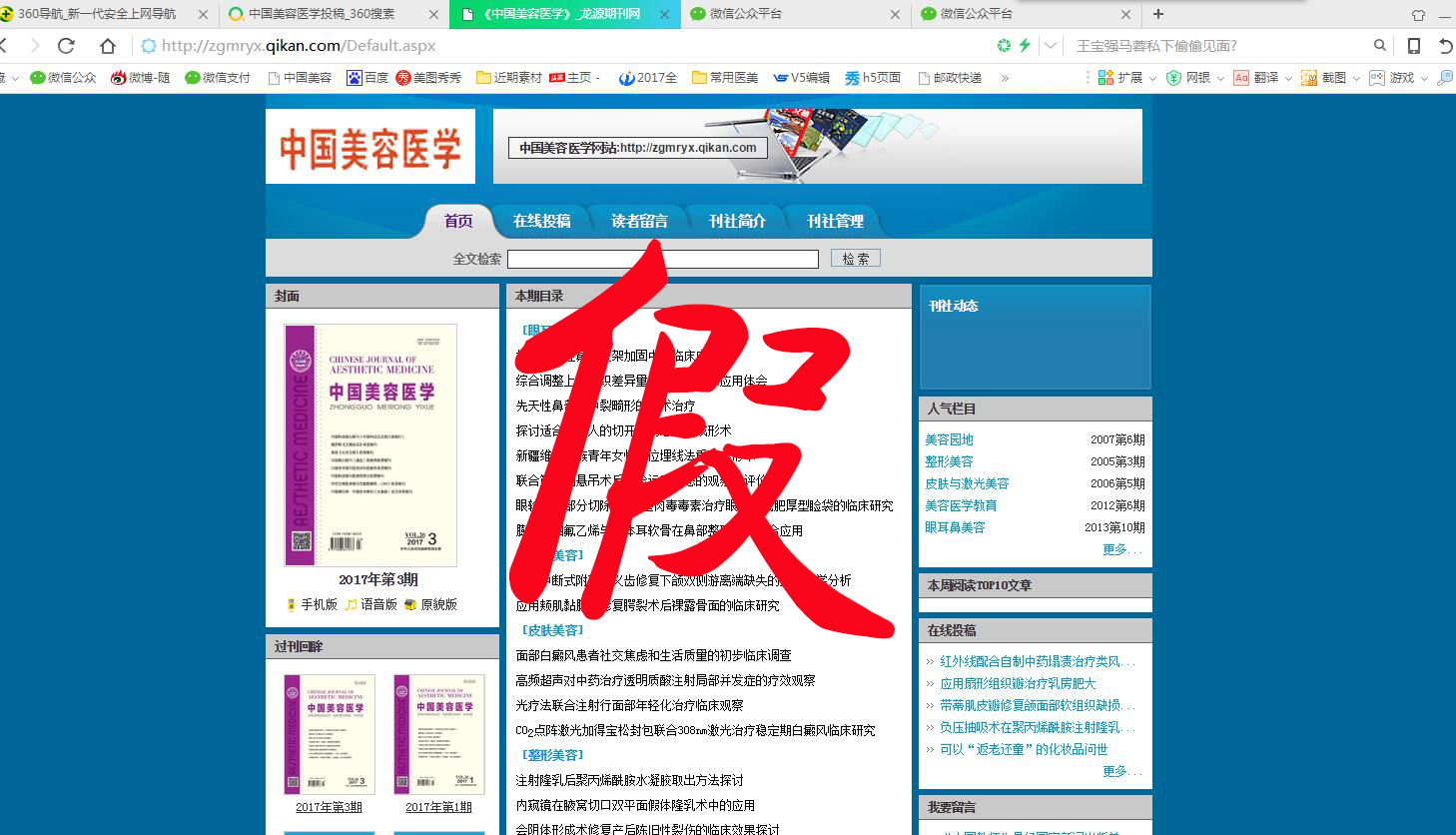Click the undo/restore closed page icon

[1445, 46]
